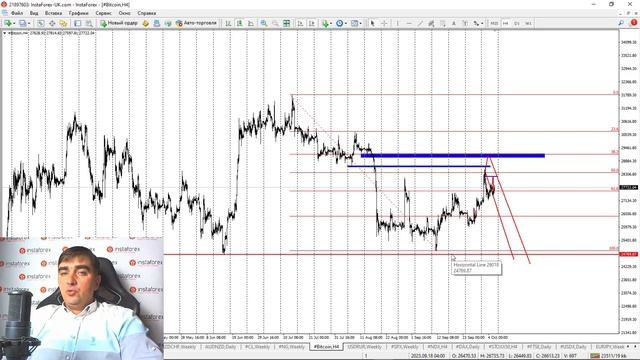Select the crosshair tool

[x=384, y=23]
